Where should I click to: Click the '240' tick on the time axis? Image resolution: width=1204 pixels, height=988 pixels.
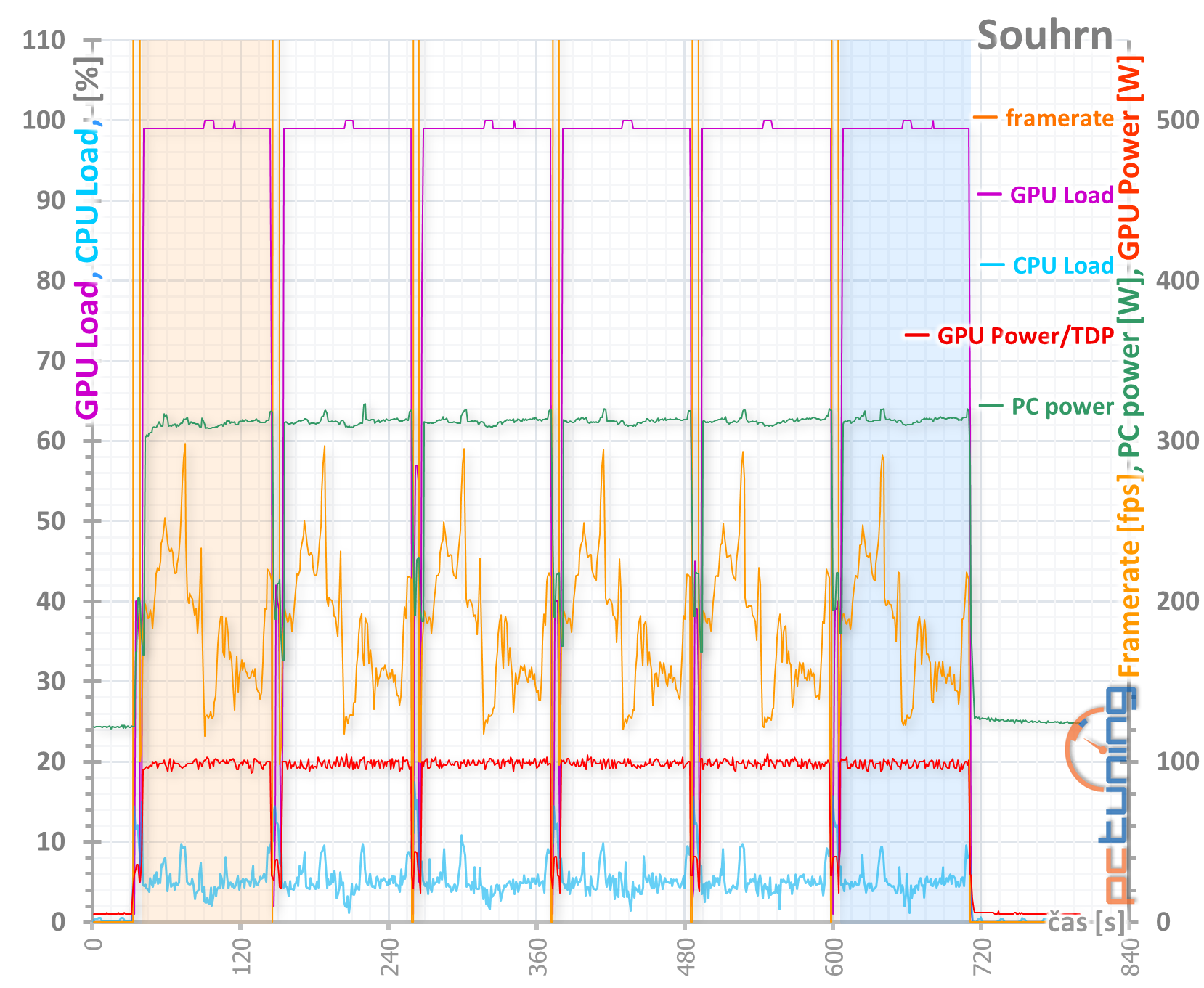(389, 957)
